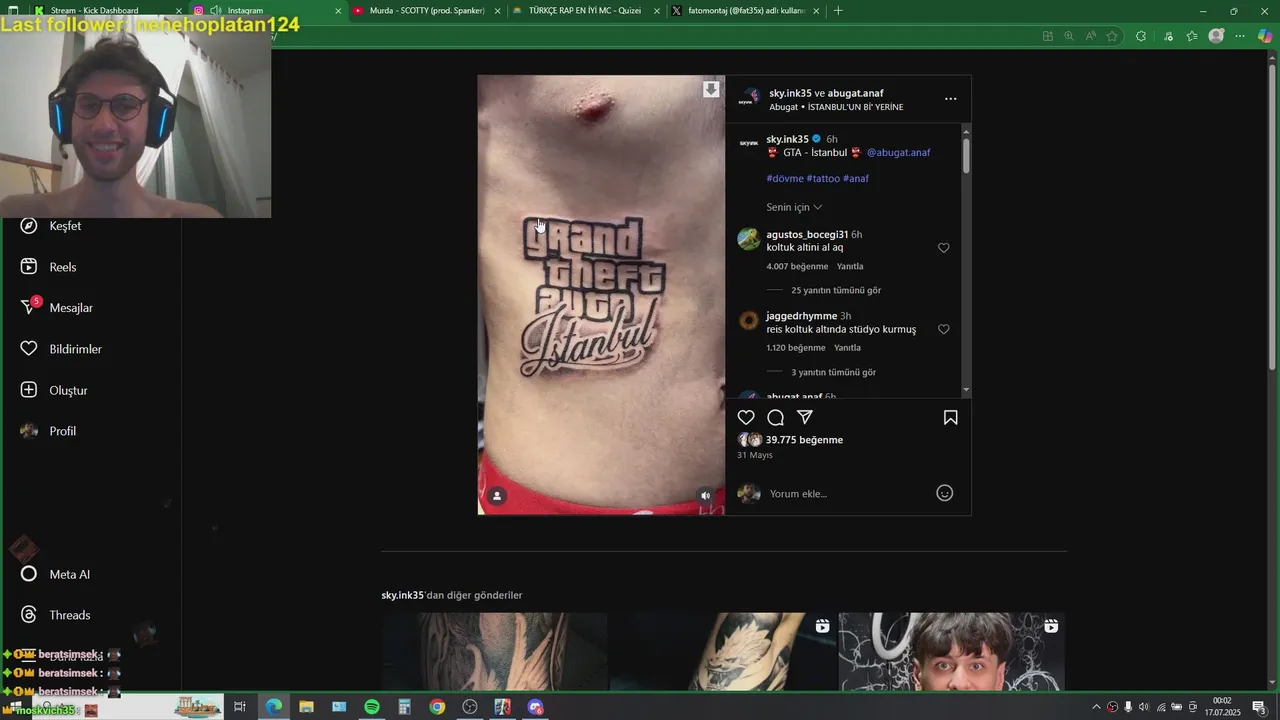This screenshot has height=720, width=1280.
Task: Like jaggedrhymme's comment
Action: tap(944, 329)
